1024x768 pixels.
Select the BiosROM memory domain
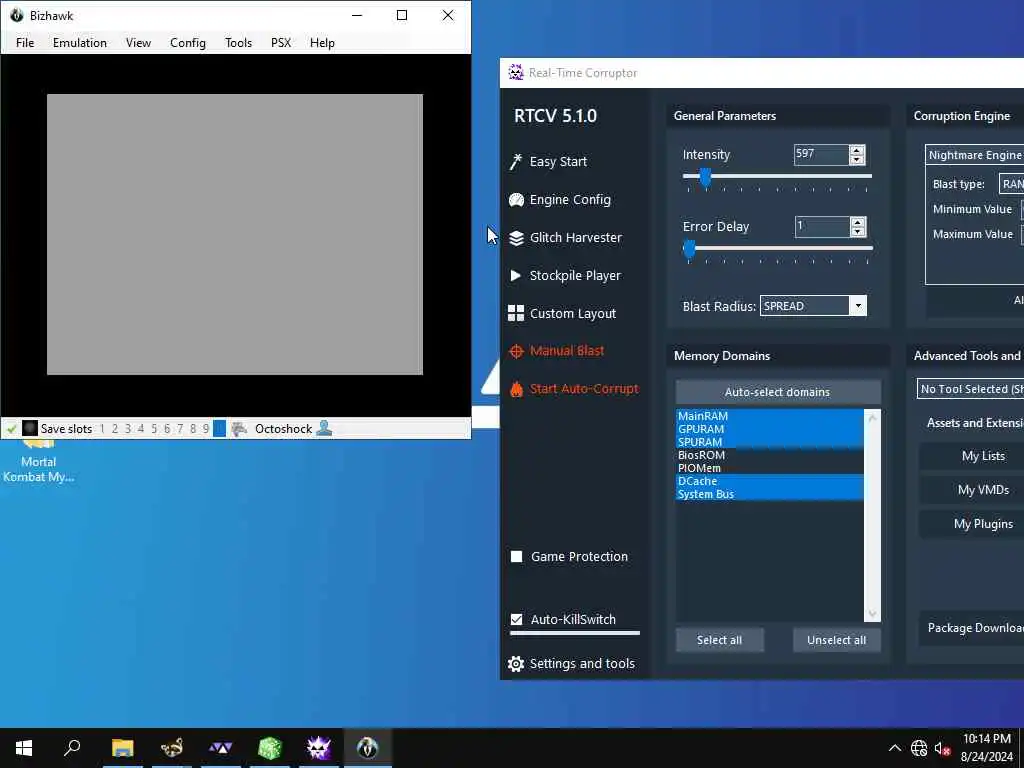[769, 455]
